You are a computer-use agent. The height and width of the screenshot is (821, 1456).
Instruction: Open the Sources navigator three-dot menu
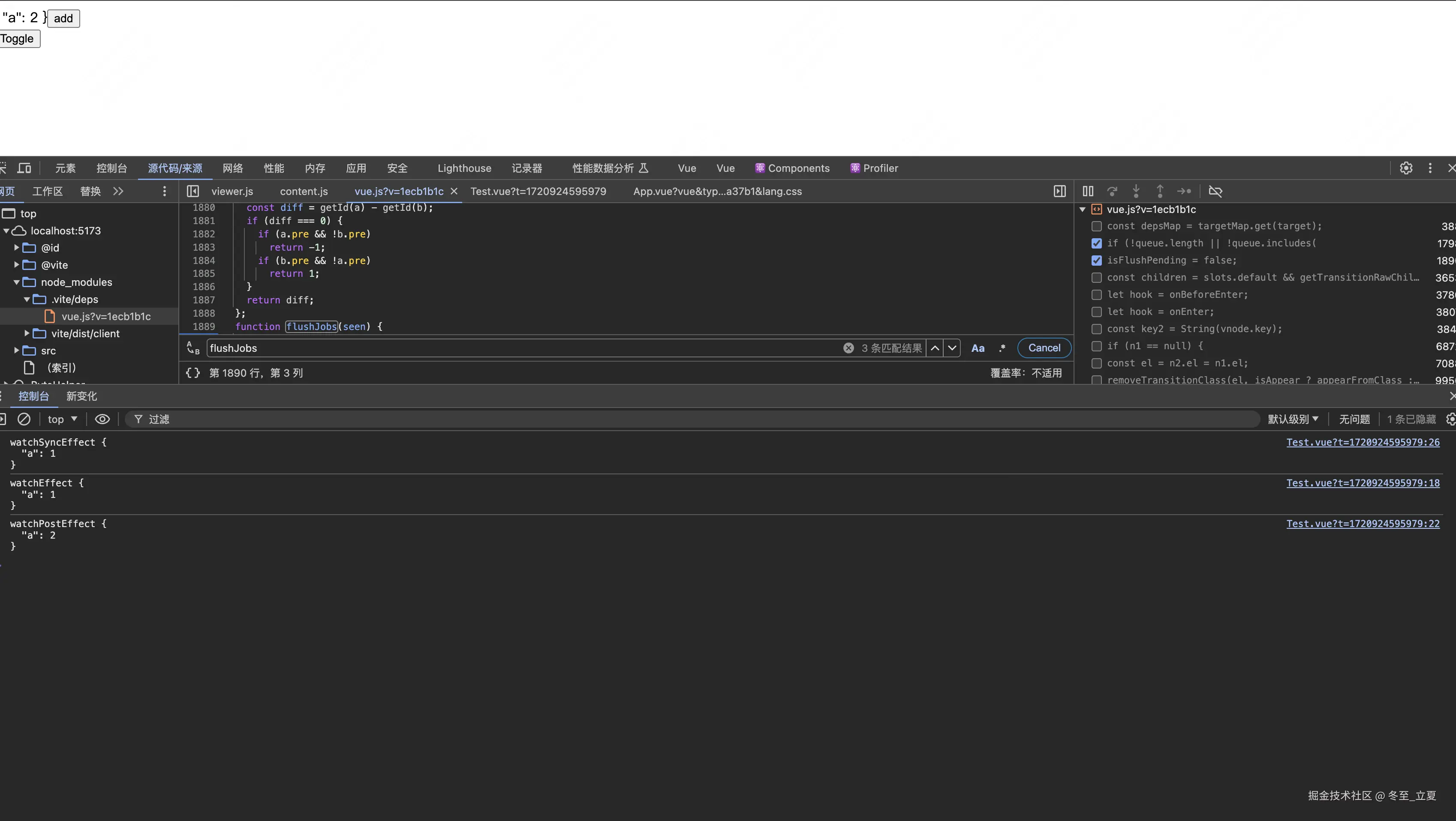[x=165, y=191]
